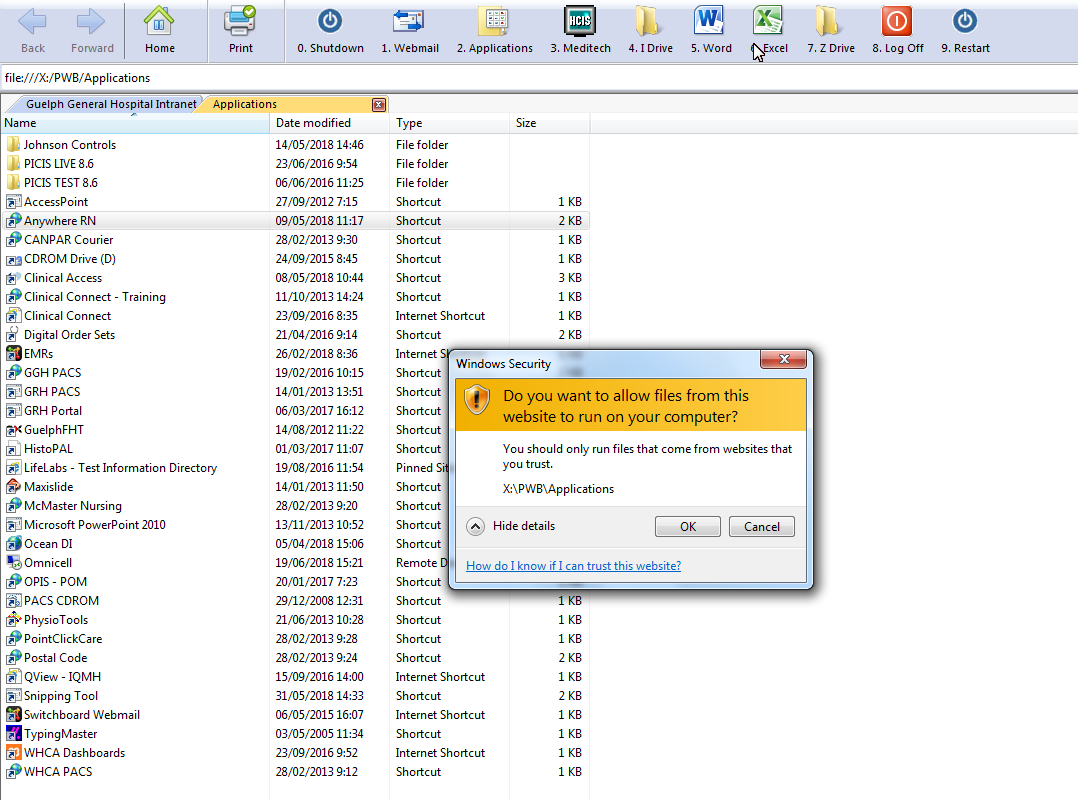The image size is (1078, 800).
Task: Click the red Log Off icon
Action: (x=896, y=21)
